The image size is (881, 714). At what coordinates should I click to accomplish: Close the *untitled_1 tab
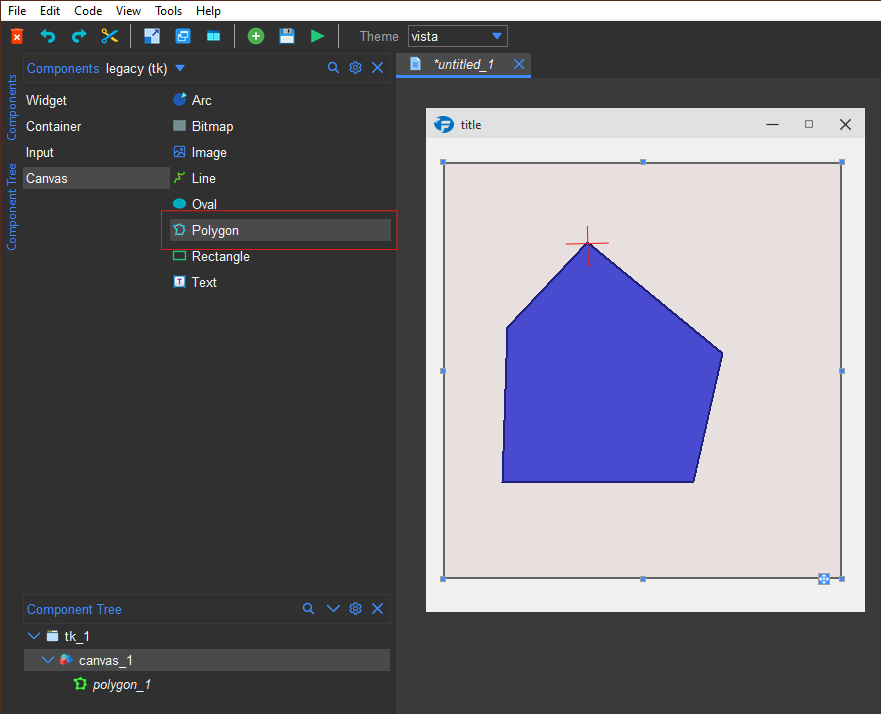(x=519, y=65)
